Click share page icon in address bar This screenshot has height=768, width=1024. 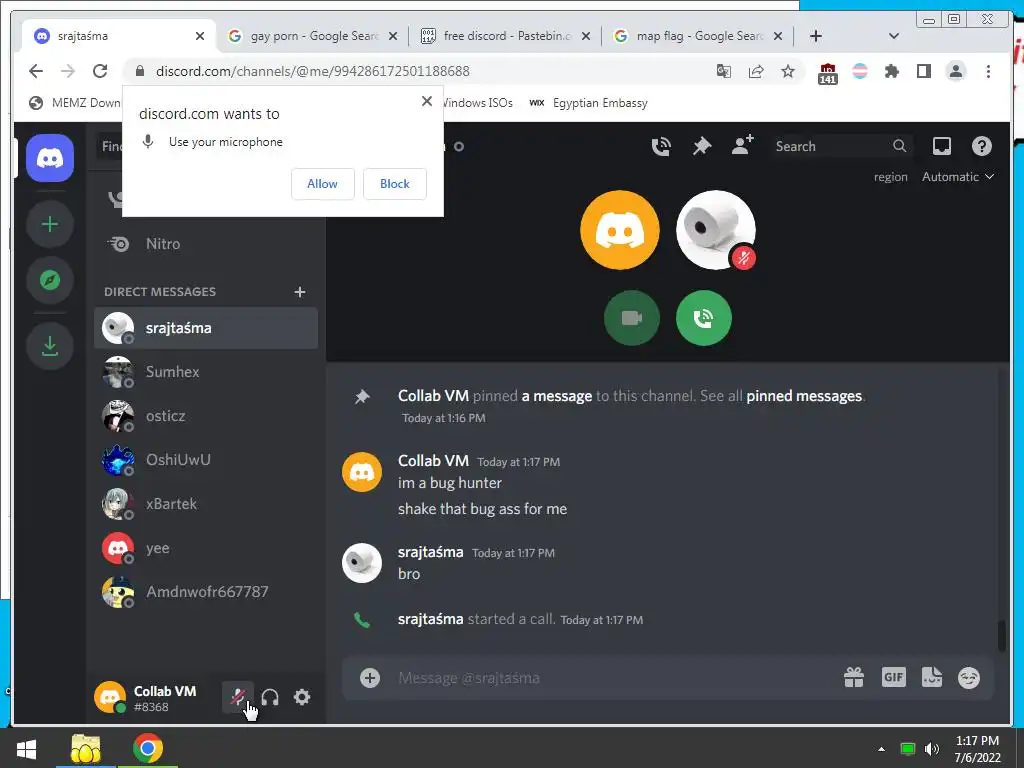pyautogui.click(x=756, y=71)
